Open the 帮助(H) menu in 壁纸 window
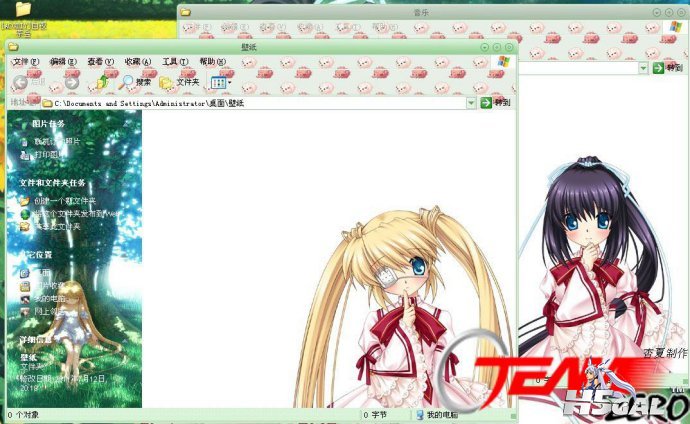Screen dimensions: 690x424 click(x=213, y=62)
